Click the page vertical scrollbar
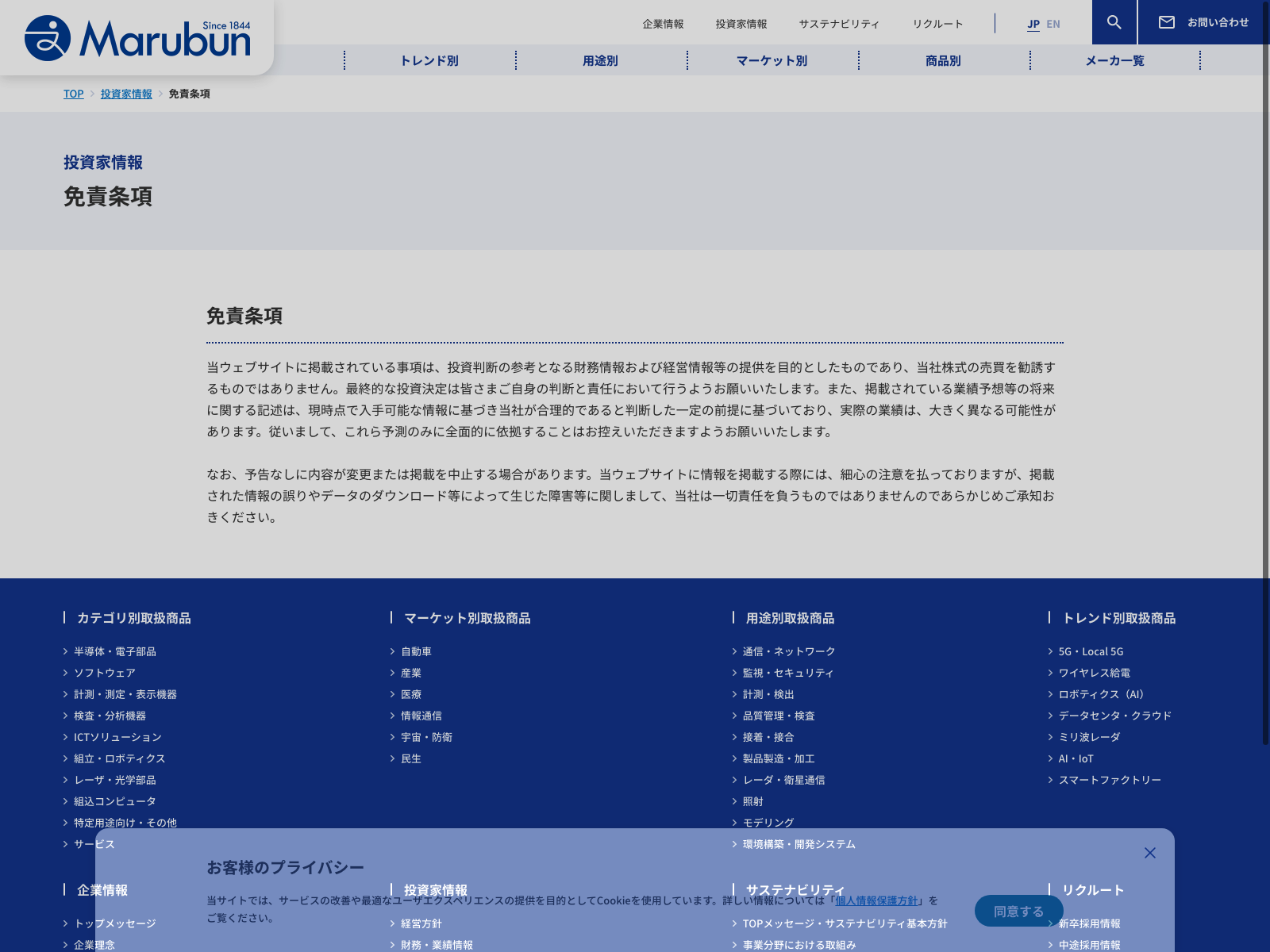Screen dimensions: 1270x952 pyautogui.click(x=1265, y=397)
